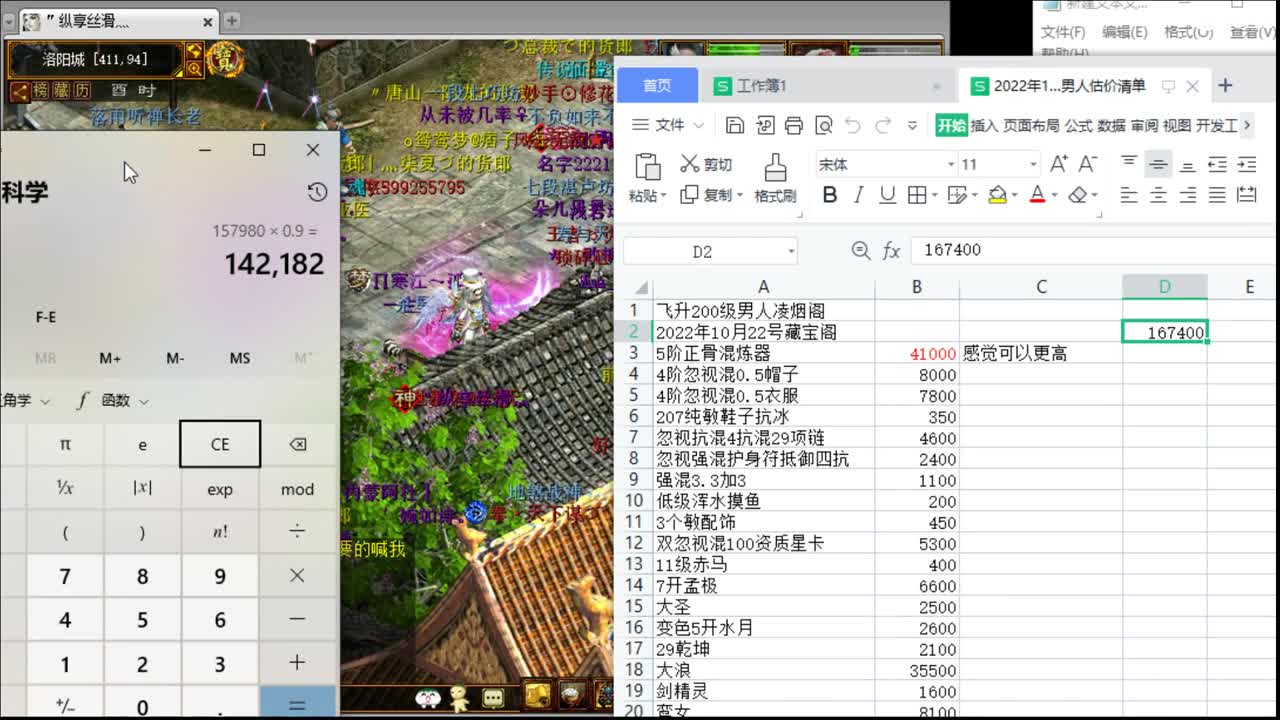Select Center horizontally icon
Image resolution: width=1280 pixels, height=720 pixels.
(1158, 195)
